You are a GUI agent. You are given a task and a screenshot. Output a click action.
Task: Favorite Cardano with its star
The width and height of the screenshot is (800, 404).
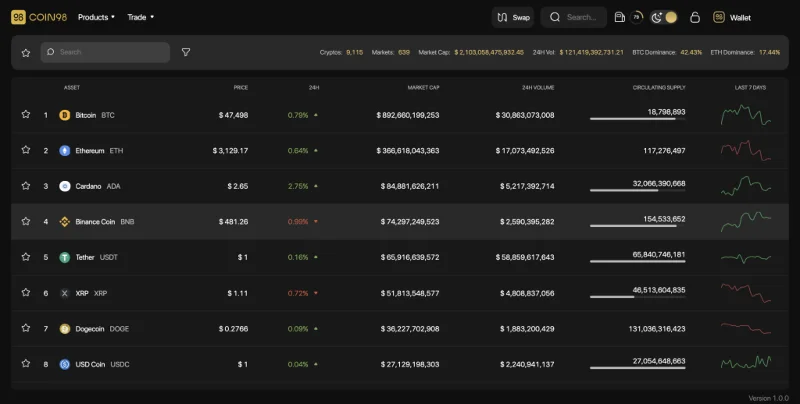26,186
